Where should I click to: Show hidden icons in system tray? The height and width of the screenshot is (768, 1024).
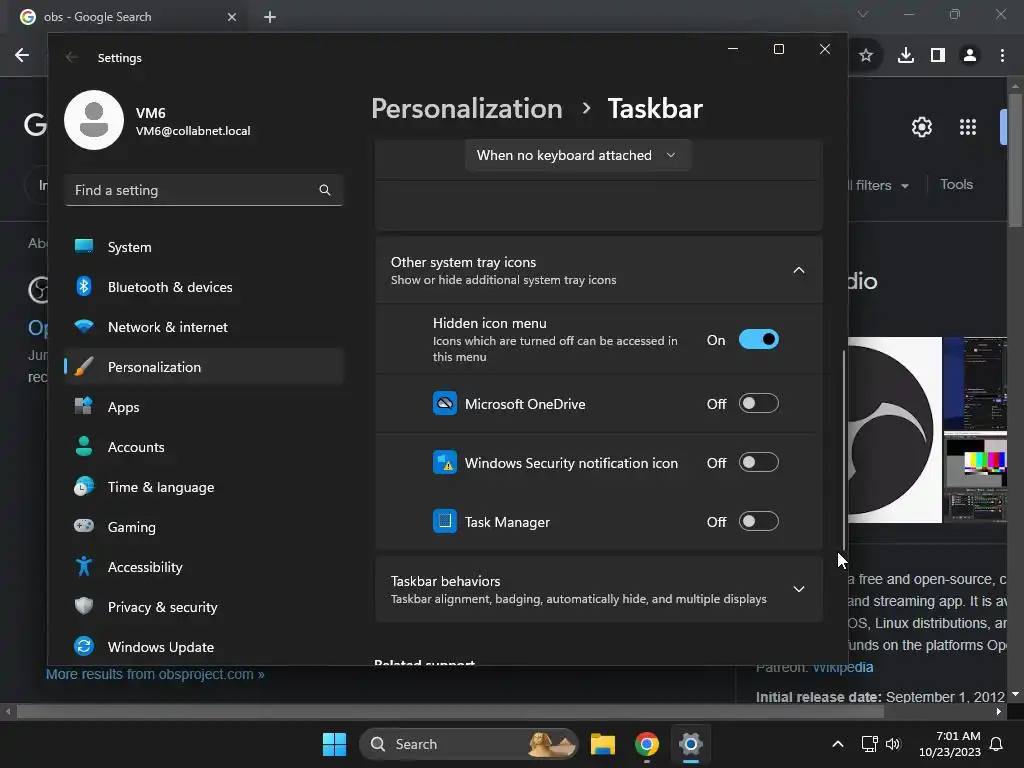(x=838, y=744)
